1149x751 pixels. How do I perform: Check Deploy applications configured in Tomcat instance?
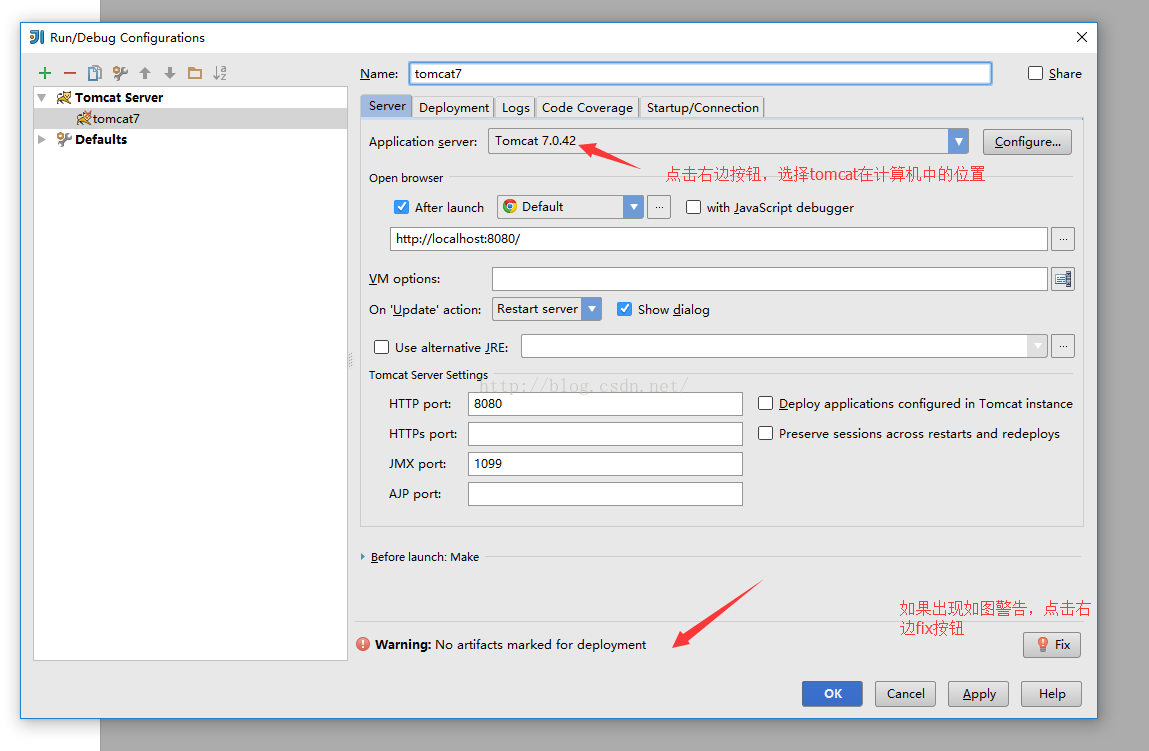point(765,403)
